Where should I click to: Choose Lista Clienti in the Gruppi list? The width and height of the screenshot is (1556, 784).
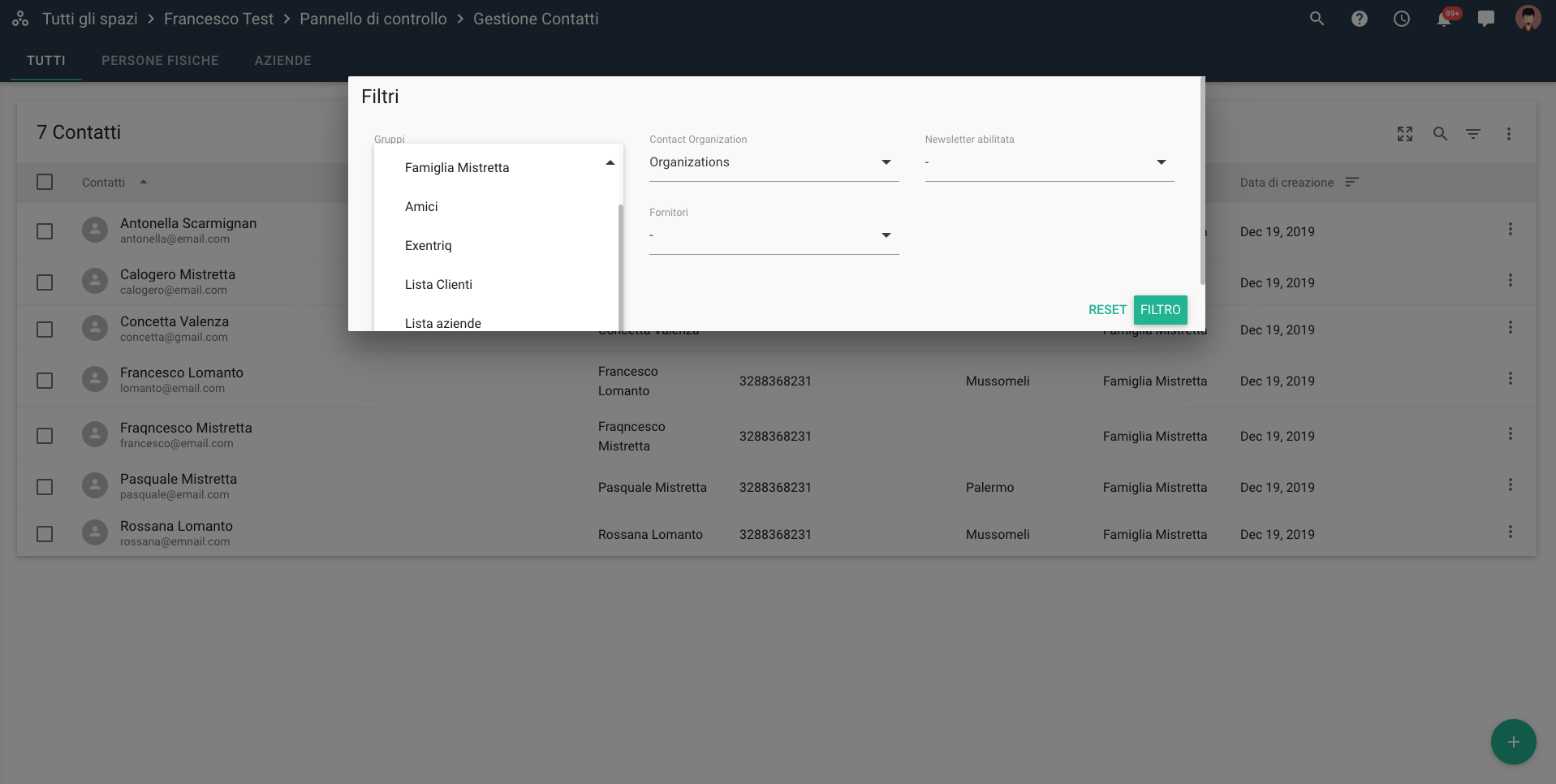pos(438,285)
